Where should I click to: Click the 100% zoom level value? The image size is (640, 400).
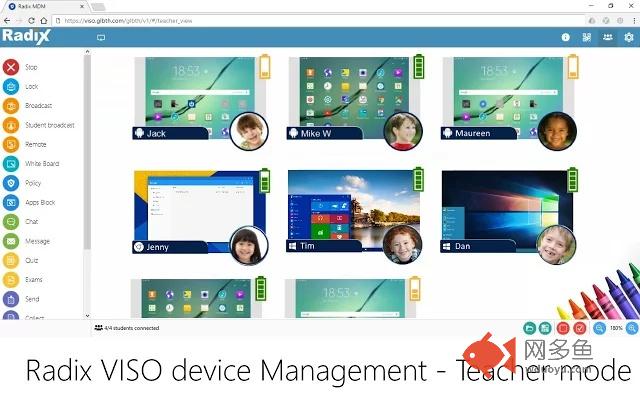(x=616, y=328)
